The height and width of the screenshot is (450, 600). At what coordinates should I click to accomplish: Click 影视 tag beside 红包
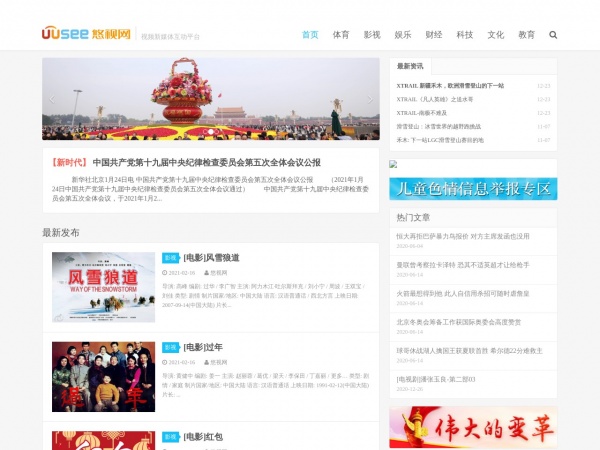(x=171, y=437)
